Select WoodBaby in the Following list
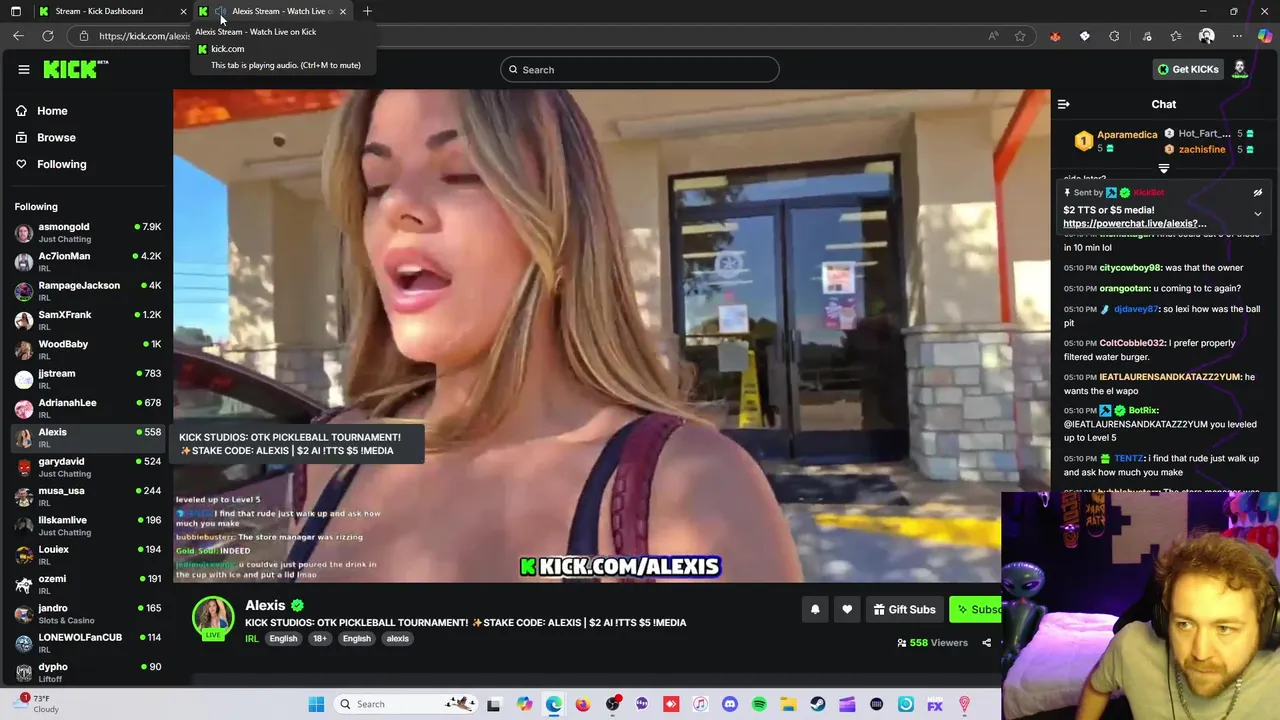The height and width of the screenshot is (720, 1280). point(87,350)
